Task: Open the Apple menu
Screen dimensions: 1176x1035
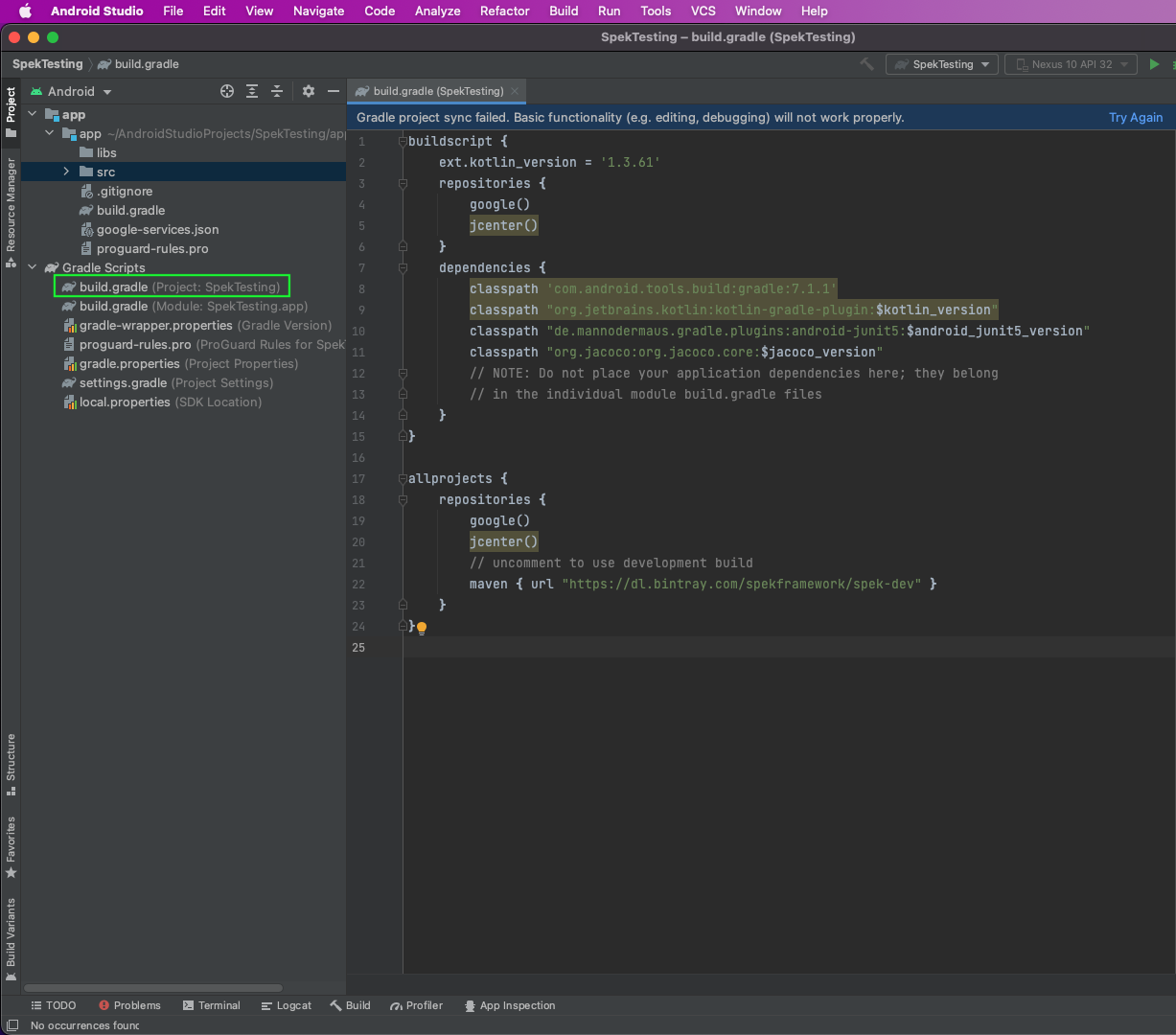Action: (25, 11)
